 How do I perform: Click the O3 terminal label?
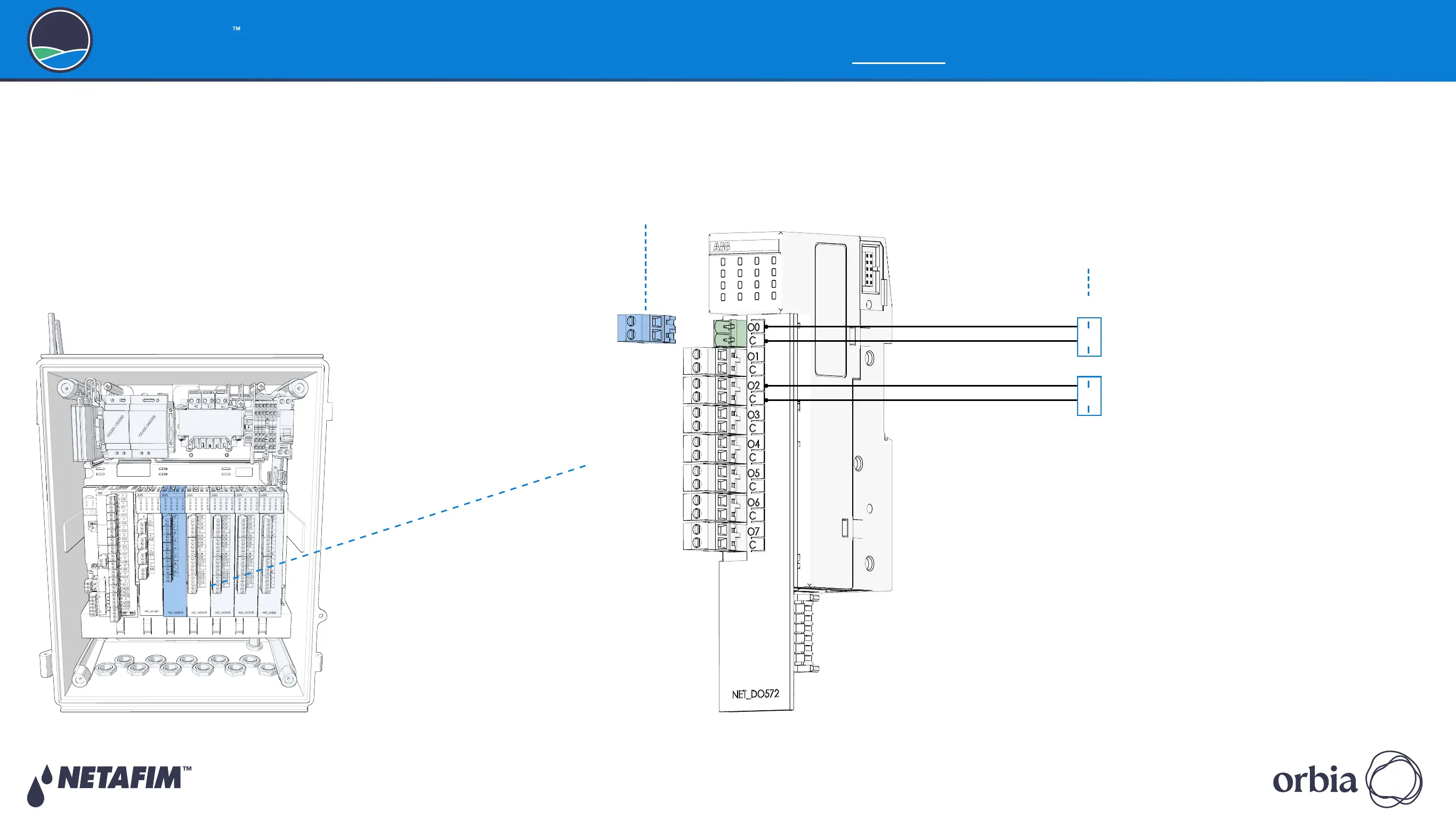[754, 415]
